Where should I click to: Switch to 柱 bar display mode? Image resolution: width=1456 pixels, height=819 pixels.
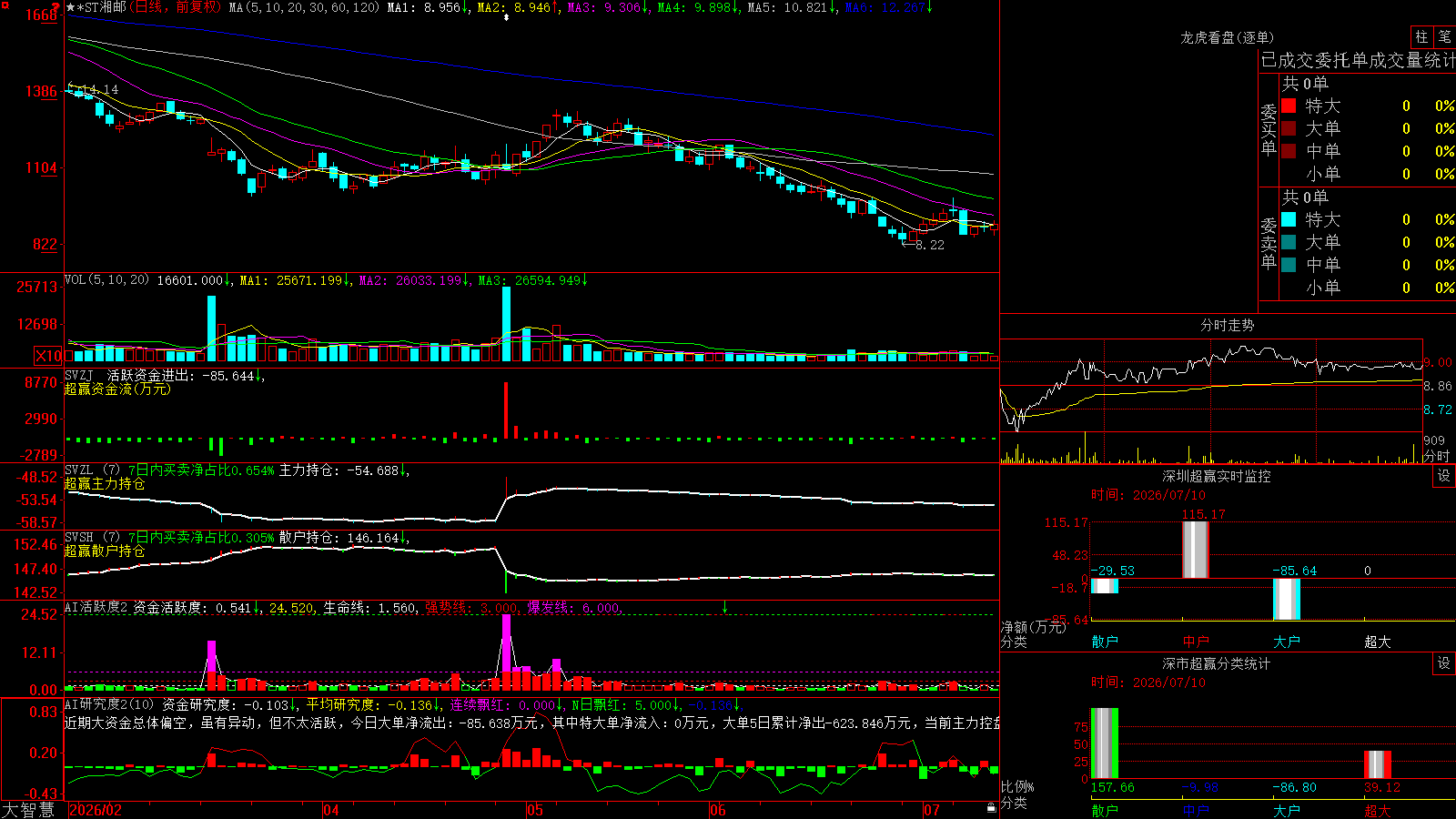coord(1421,36)
